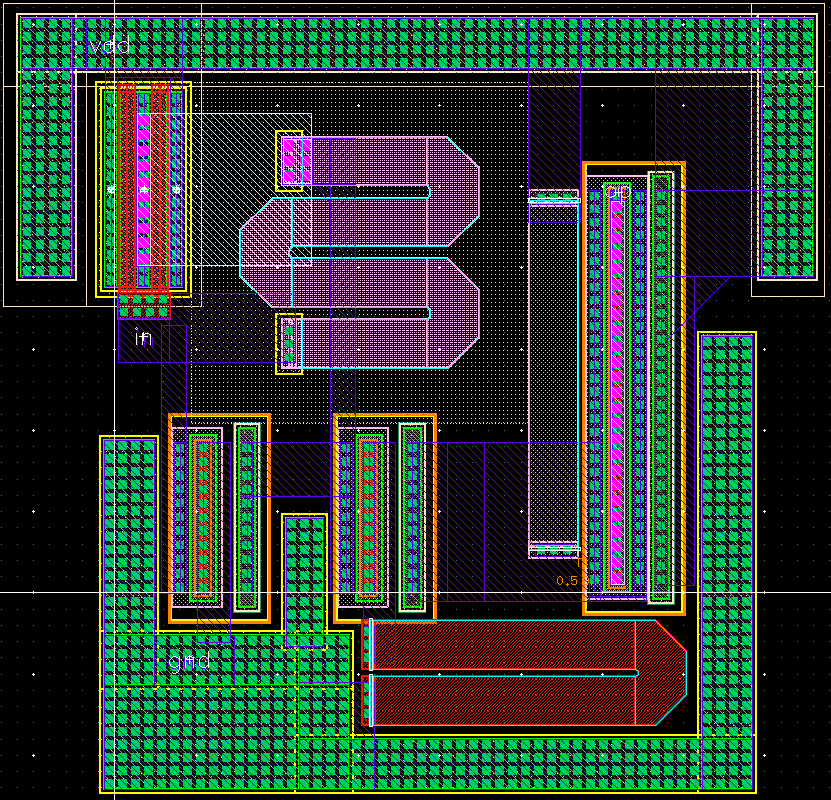
Task: Click yellow-boxed contact at pink resistor's top end
Action: [290, 161]
